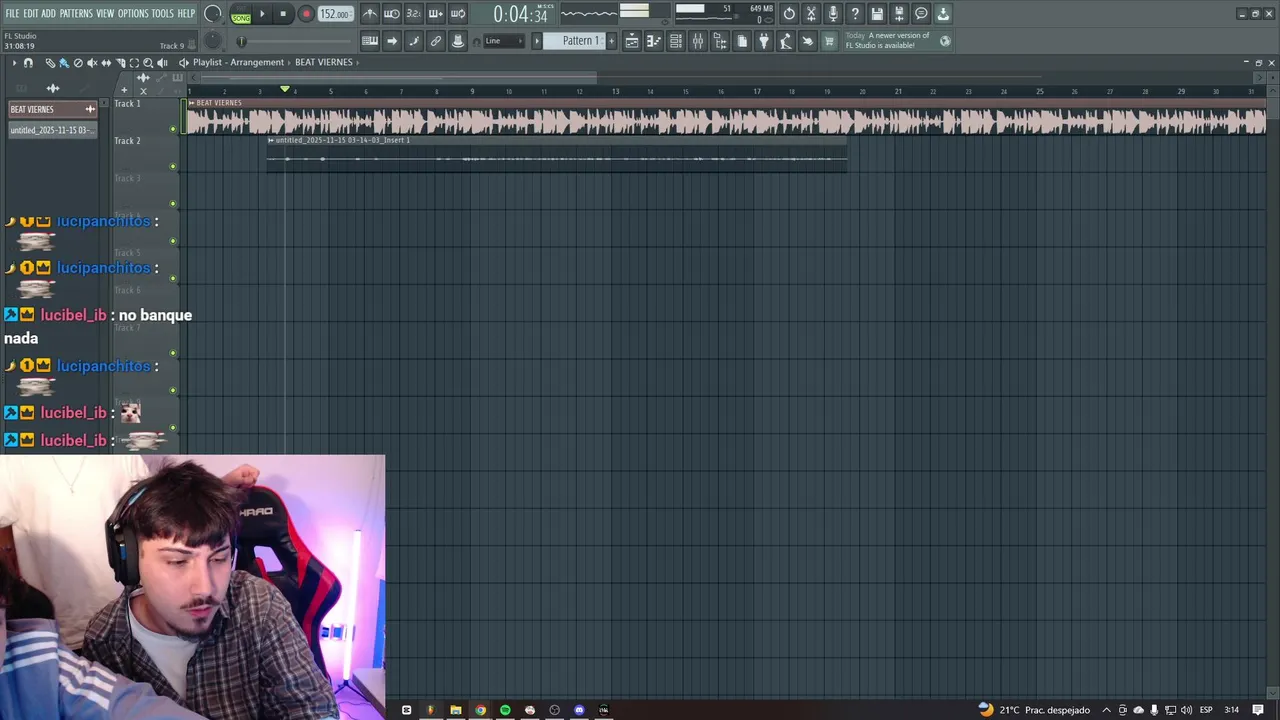The height and width of the screenshot is (720, 1280).
Task: Open the Browser window icon
Action: (x=720, y=41)
